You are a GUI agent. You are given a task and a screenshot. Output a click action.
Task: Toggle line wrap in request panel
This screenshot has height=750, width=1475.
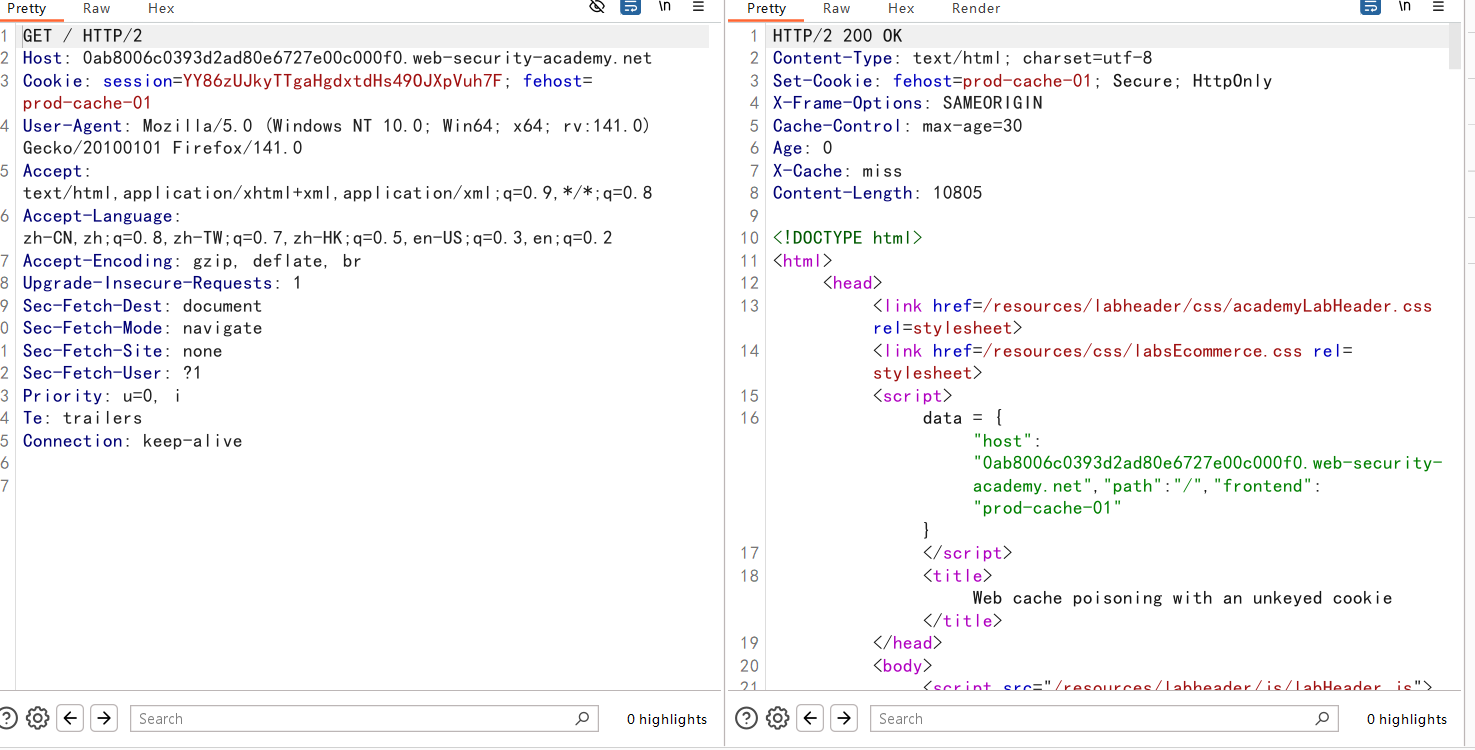pyautogui.click(x=630, y=7)
